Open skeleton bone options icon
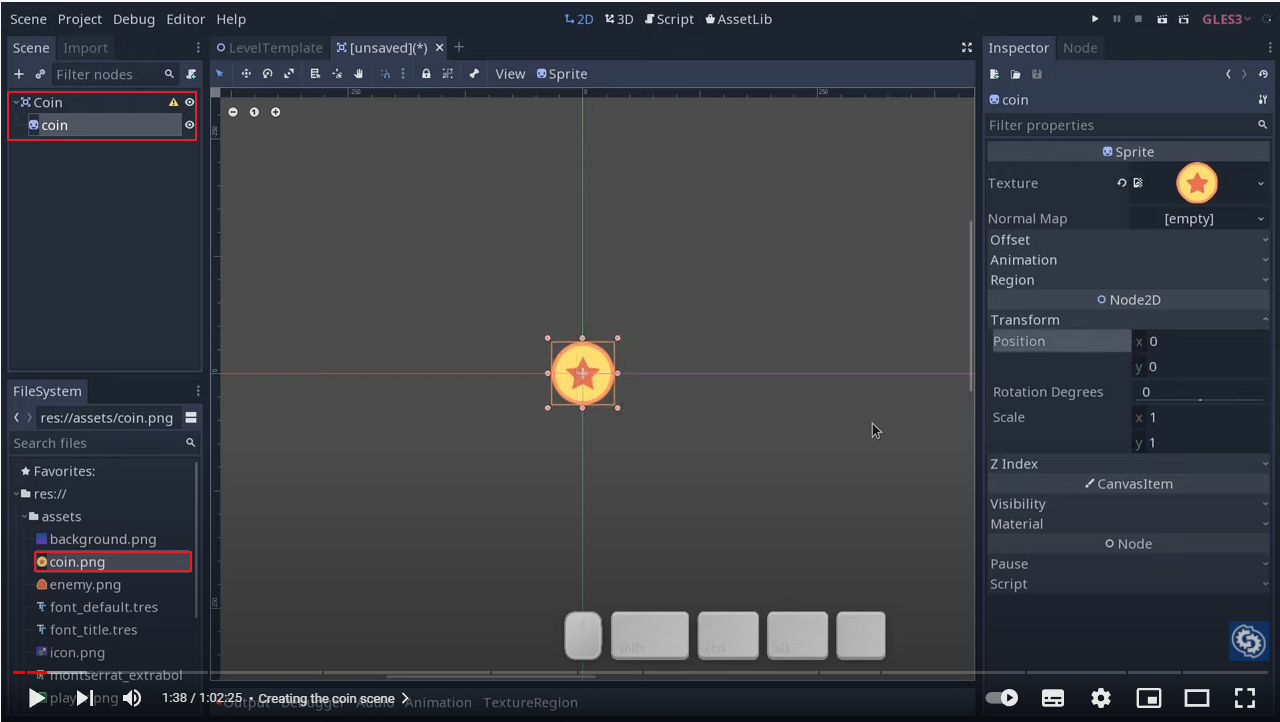Image resolution: width=1280 pixels, height=722 pixels. pos(474,73)
